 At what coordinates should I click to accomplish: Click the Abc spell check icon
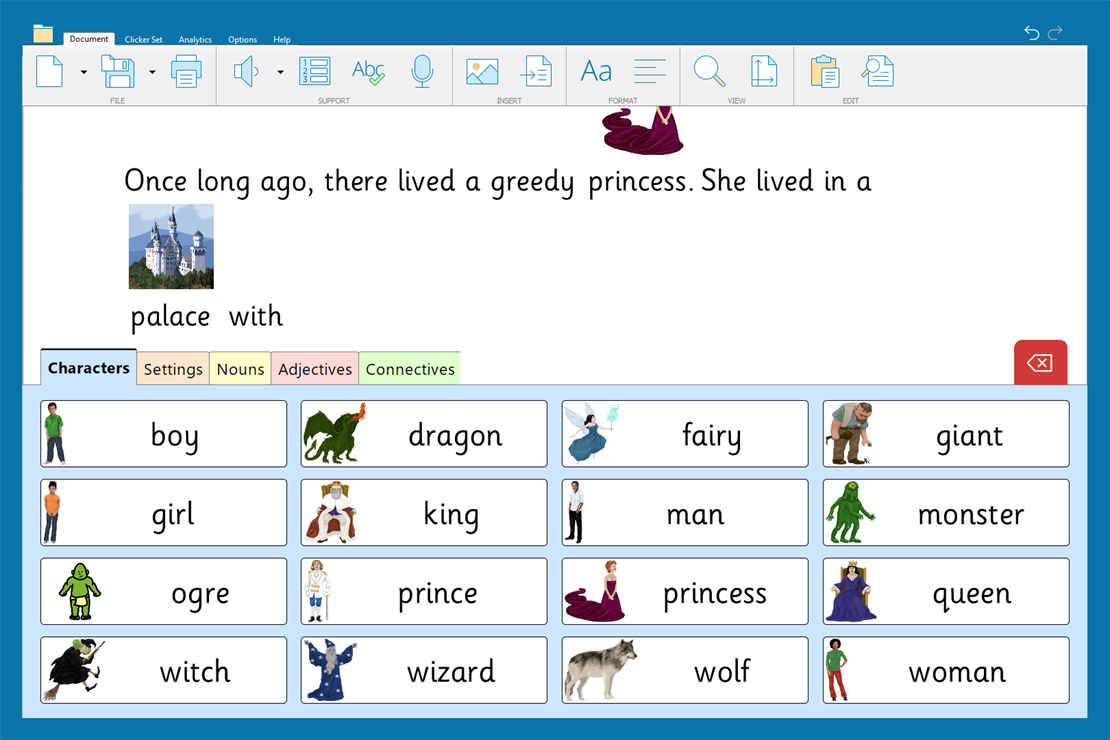(x=368, y=72)
